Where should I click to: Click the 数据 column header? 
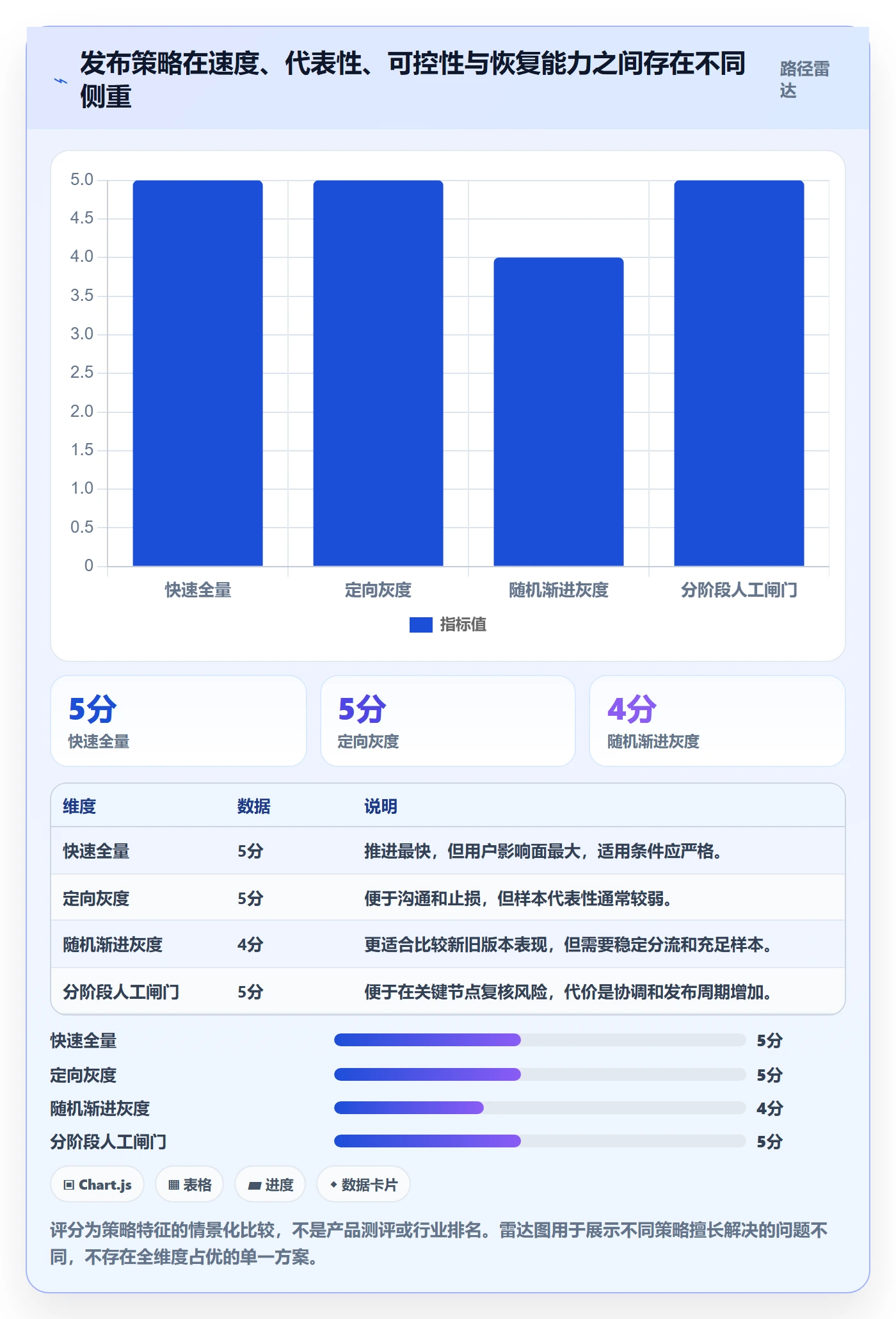tap(254, 806)
